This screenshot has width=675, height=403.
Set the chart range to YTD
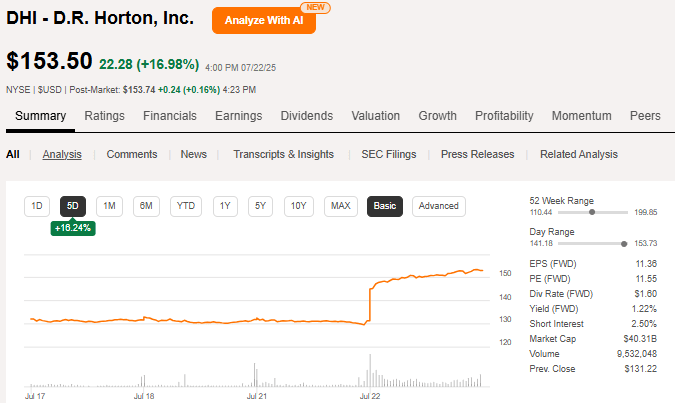[x=186, y=206]
